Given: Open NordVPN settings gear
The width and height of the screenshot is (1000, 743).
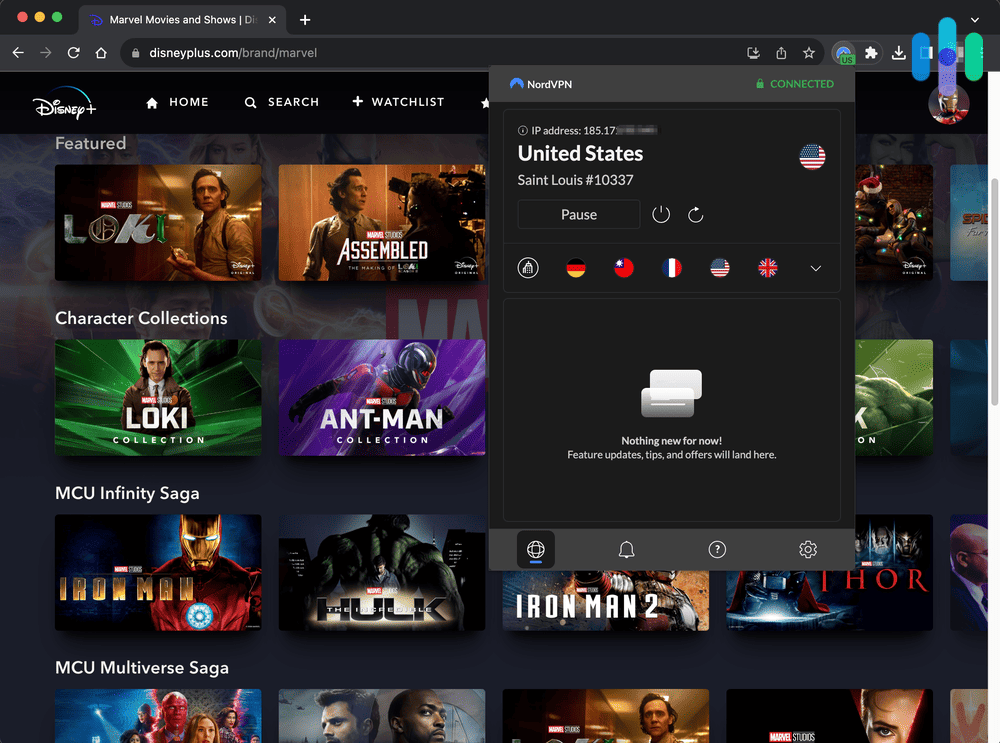Looking at the screenshot, I should point(808,549).
